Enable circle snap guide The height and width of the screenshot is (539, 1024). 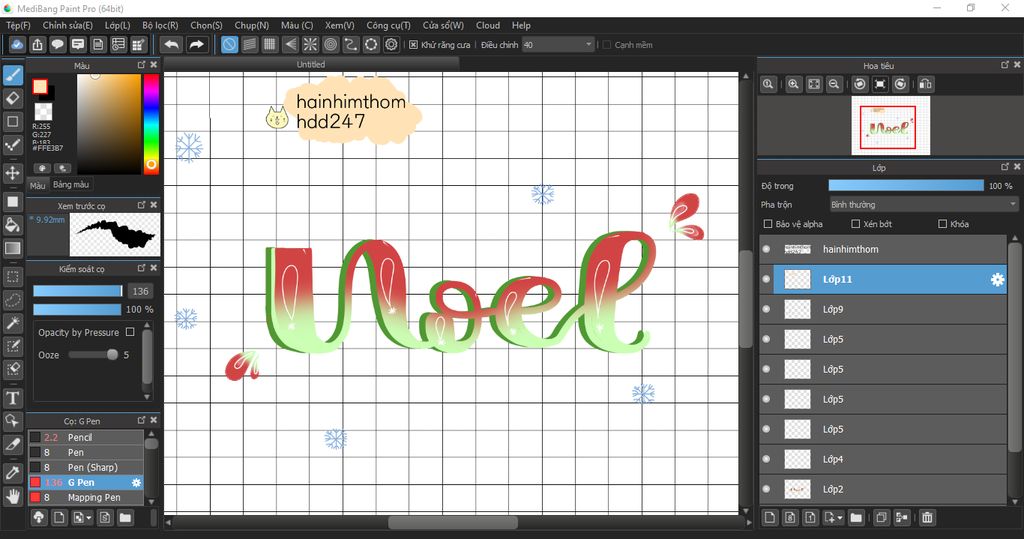(x=330, y=44)
